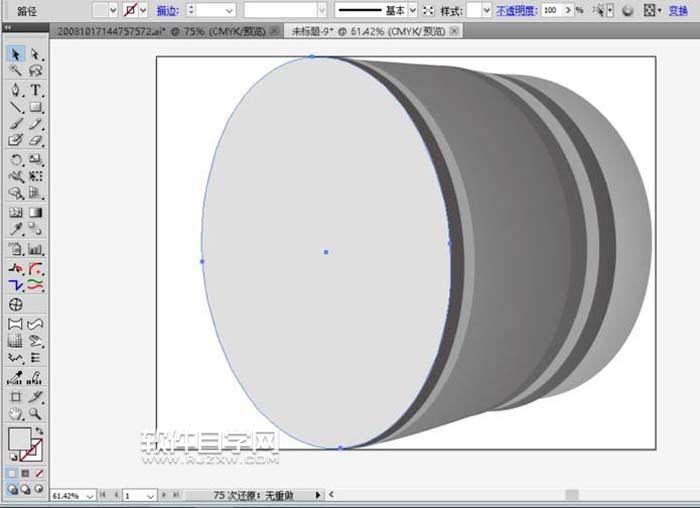Select the Gradient tool
The image size is (700, 508).
tap(35, 212)
